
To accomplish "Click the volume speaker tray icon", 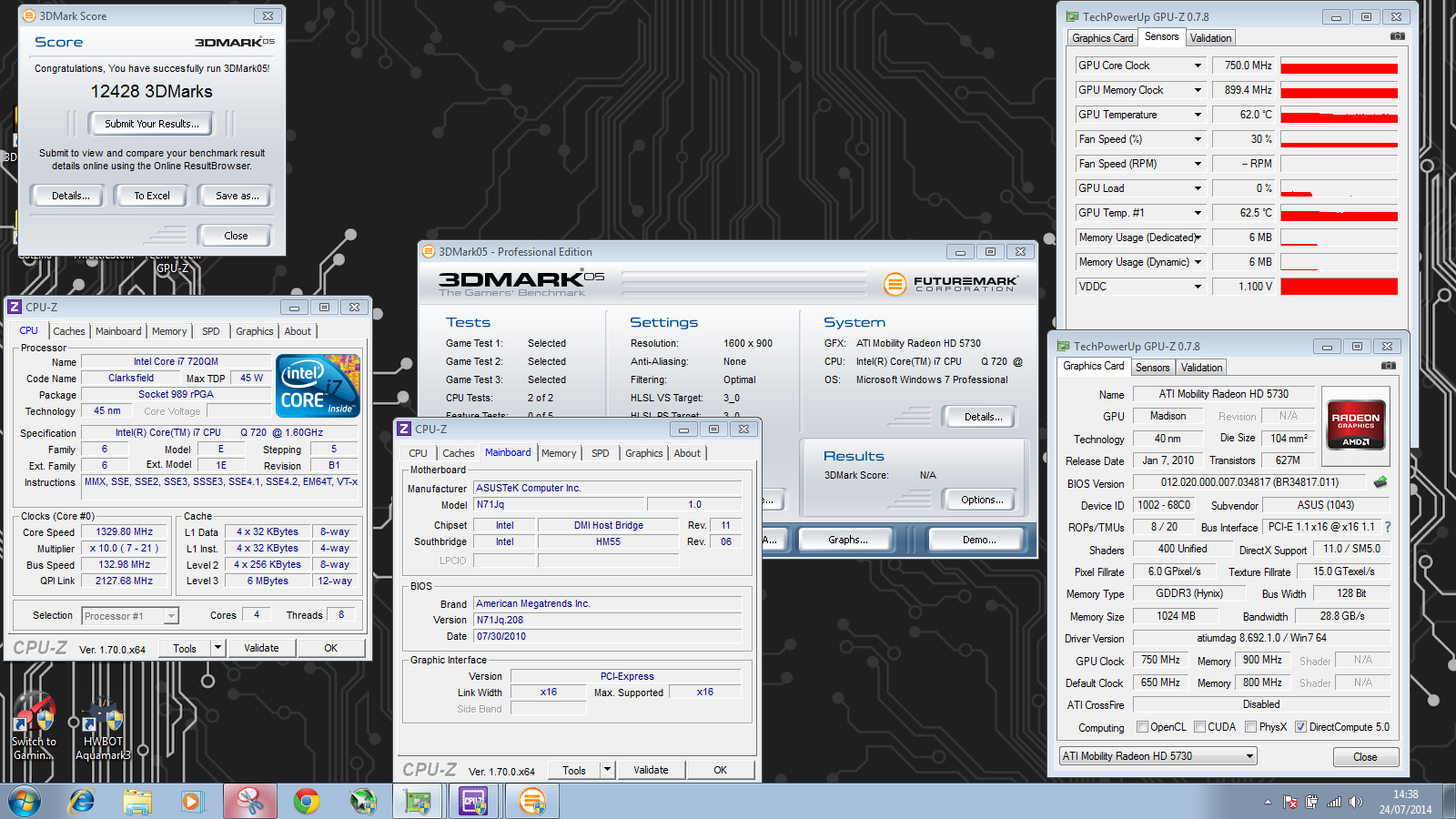I will tap(1356, 802).
